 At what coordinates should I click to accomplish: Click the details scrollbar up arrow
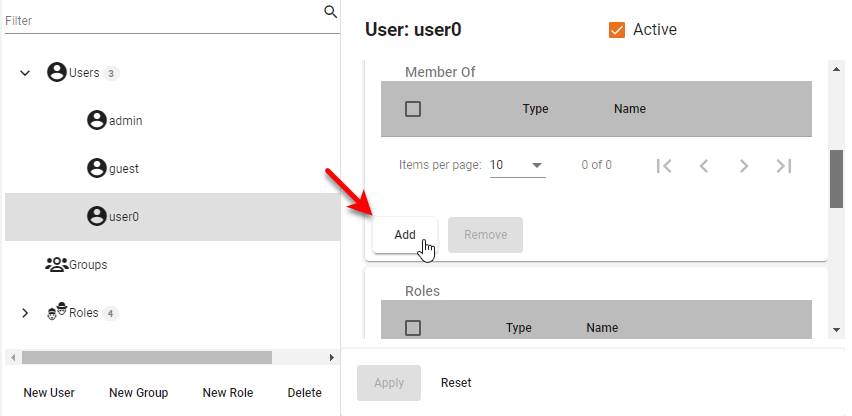837,68
